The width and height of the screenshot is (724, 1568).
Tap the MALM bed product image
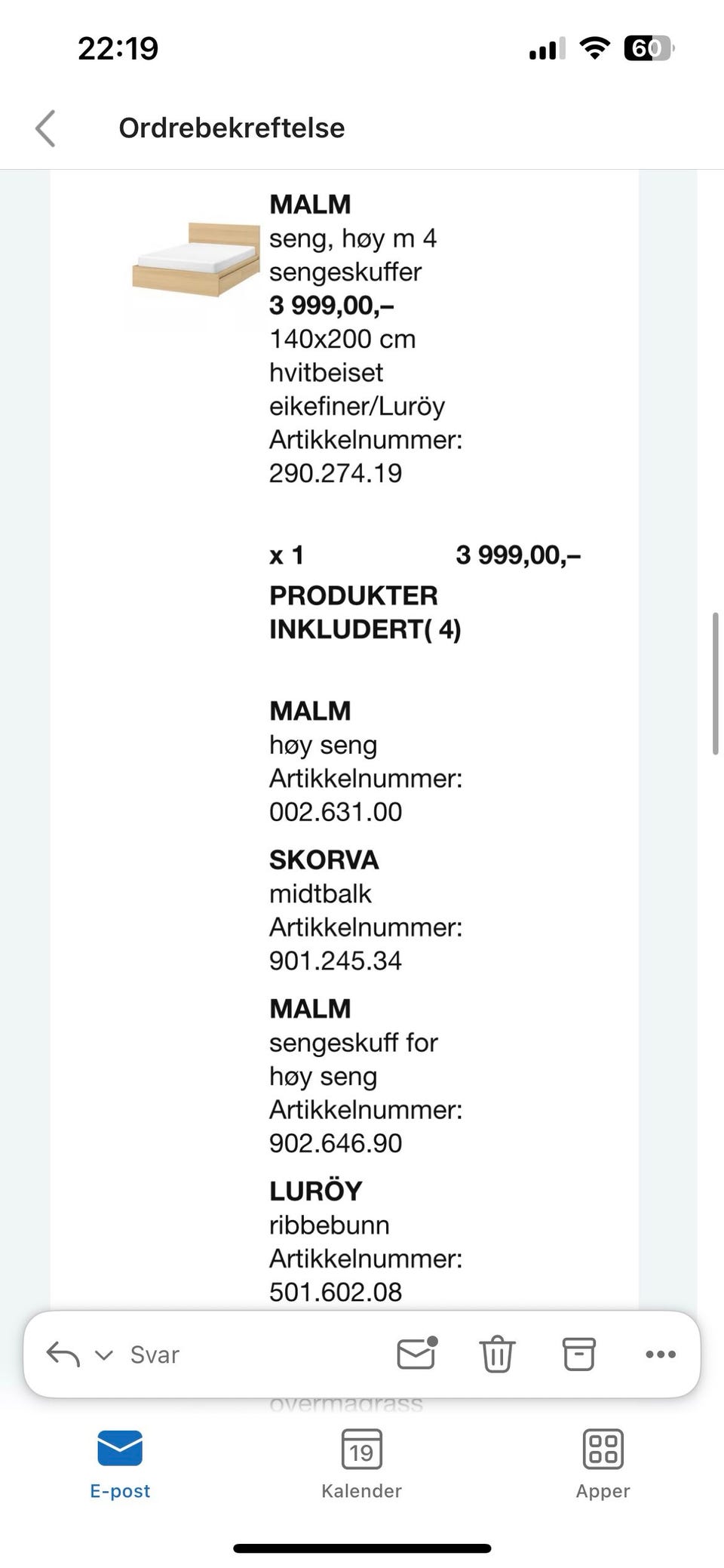tap(196, 260)
